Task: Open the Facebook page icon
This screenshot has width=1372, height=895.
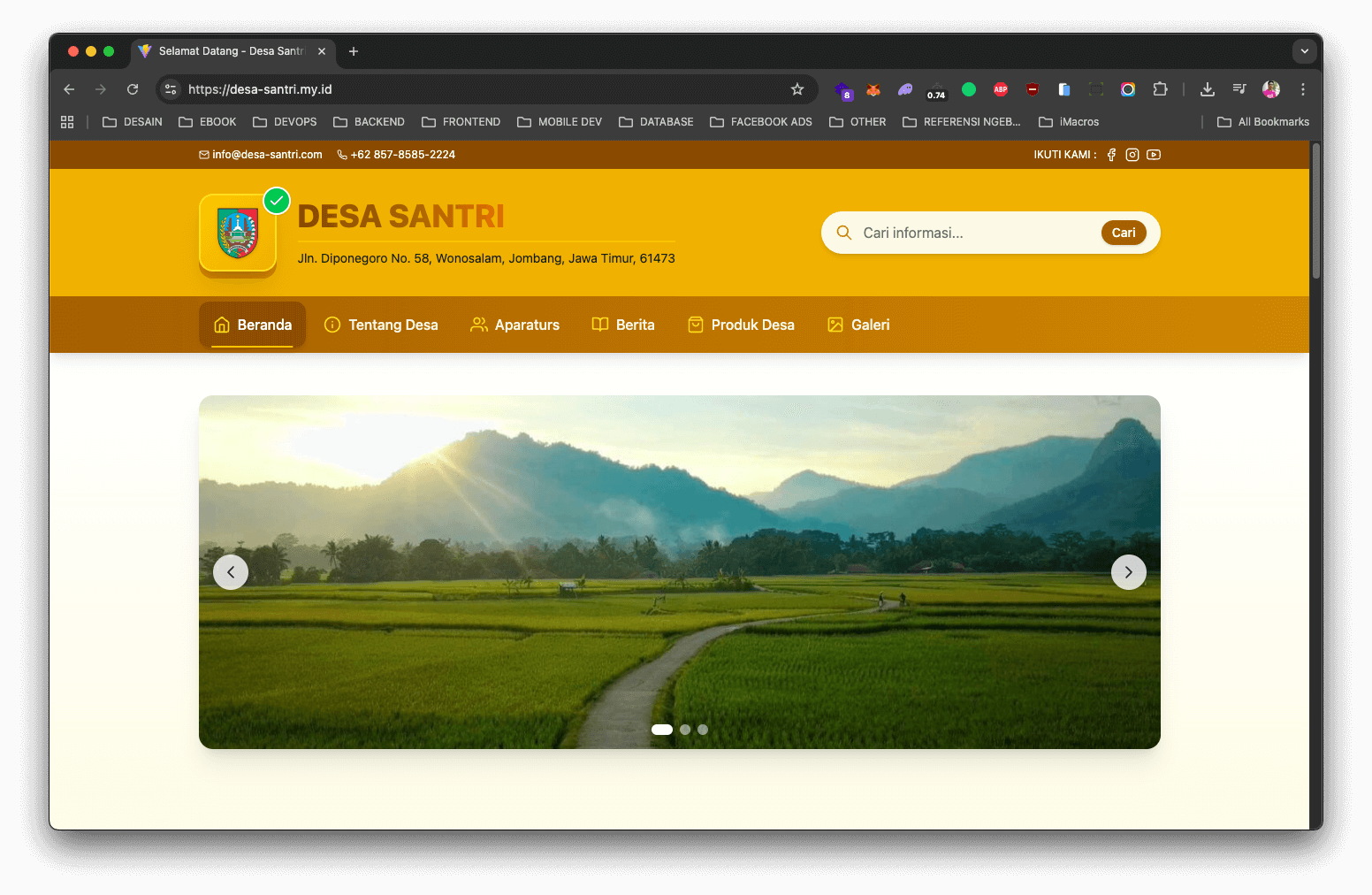Action: pyautogui.click(x=1111, y=155)
